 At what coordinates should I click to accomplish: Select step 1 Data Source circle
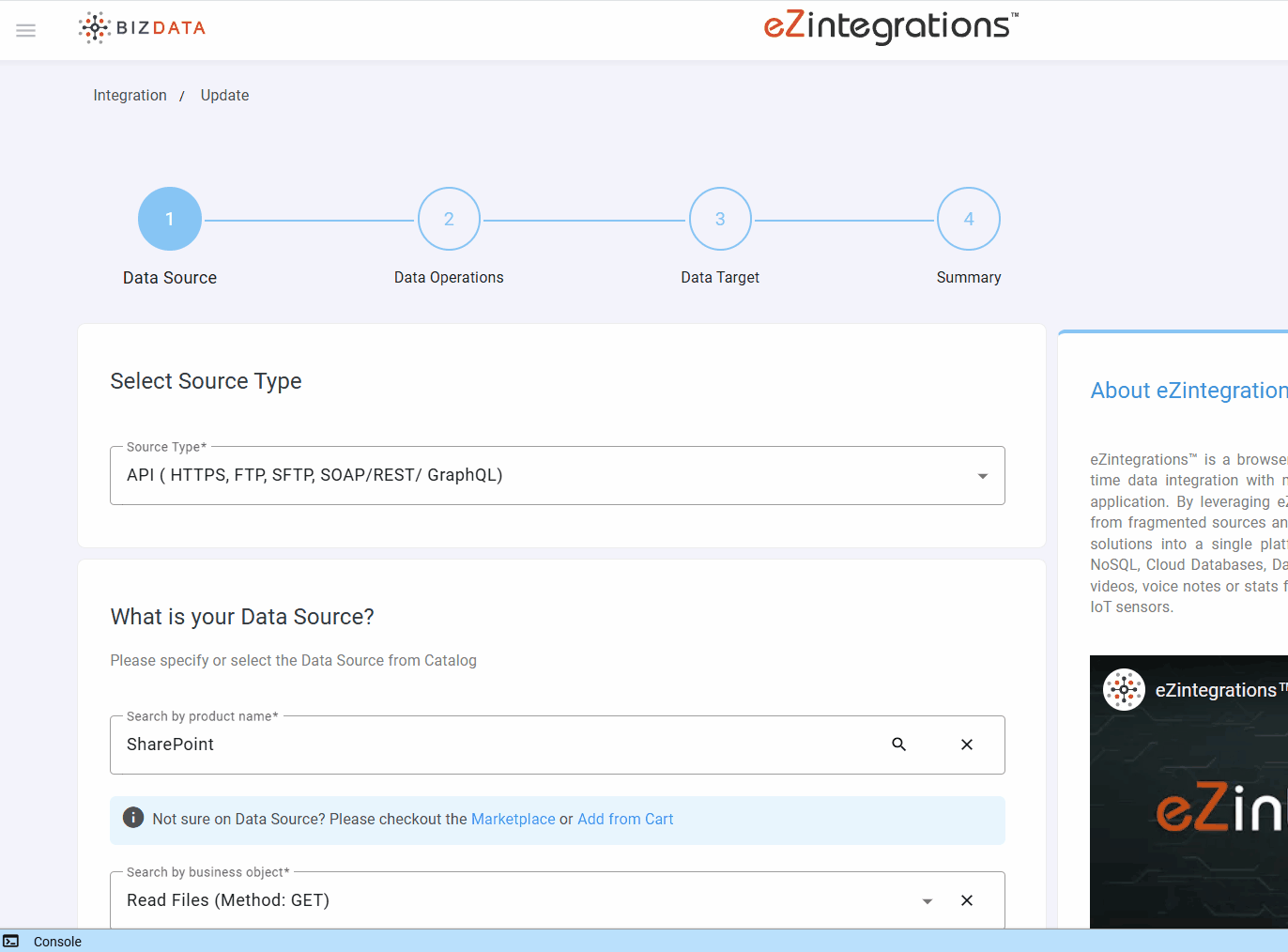170,219
